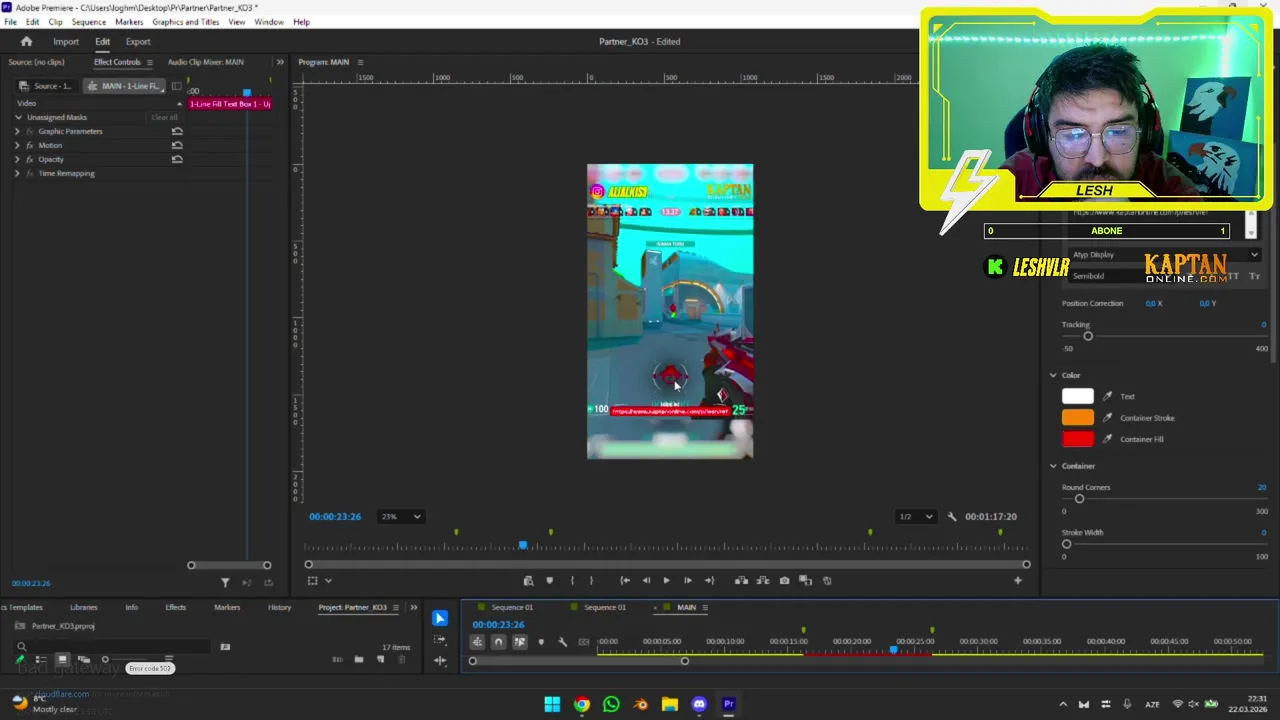1280x720 pixels.
Task: Expand the Motion effect
Action: pyautogui.click(x=17, y=145)
